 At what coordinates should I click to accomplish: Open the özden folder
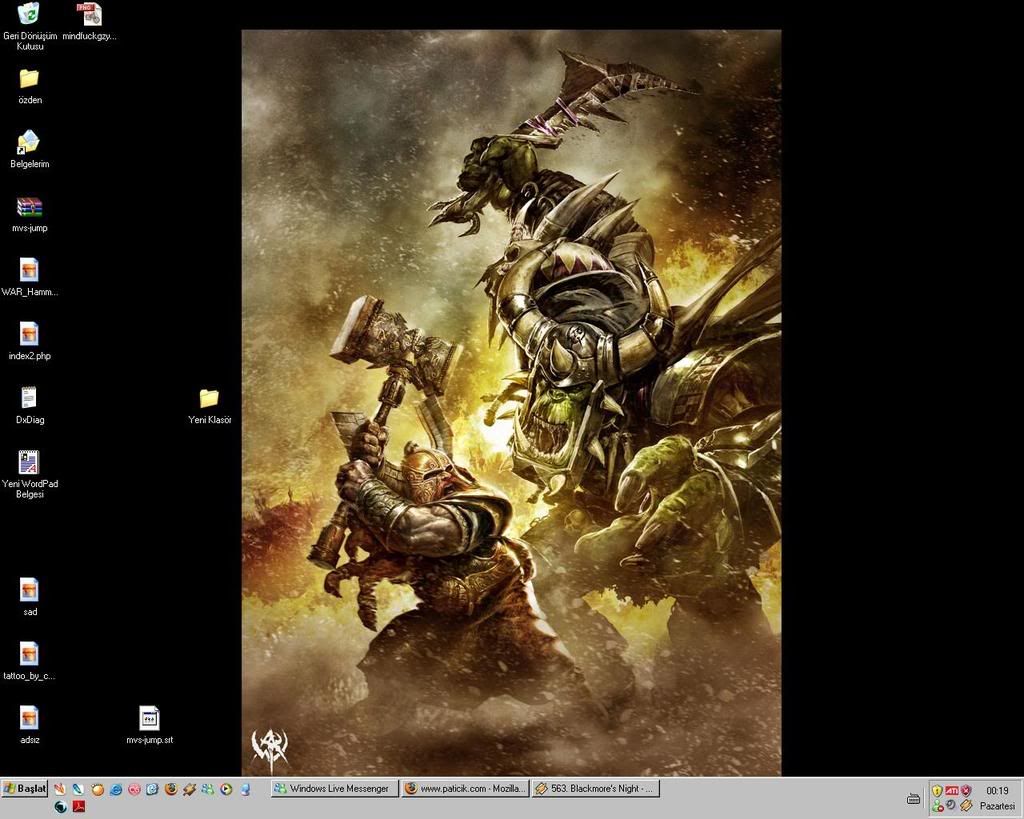[x=29, y=79]
